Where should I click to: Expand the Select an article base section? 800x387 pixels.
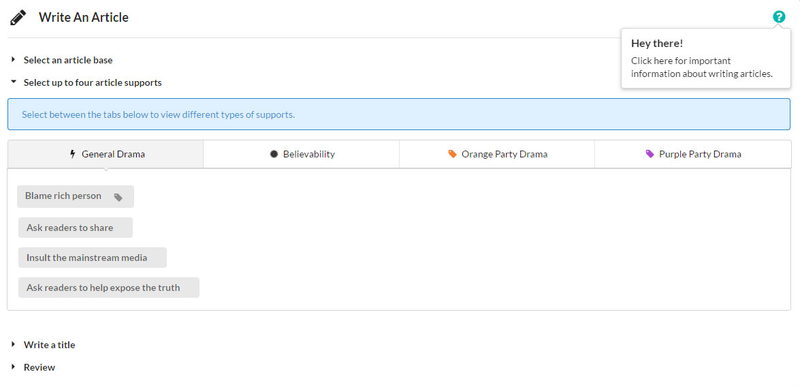point(68,60)
